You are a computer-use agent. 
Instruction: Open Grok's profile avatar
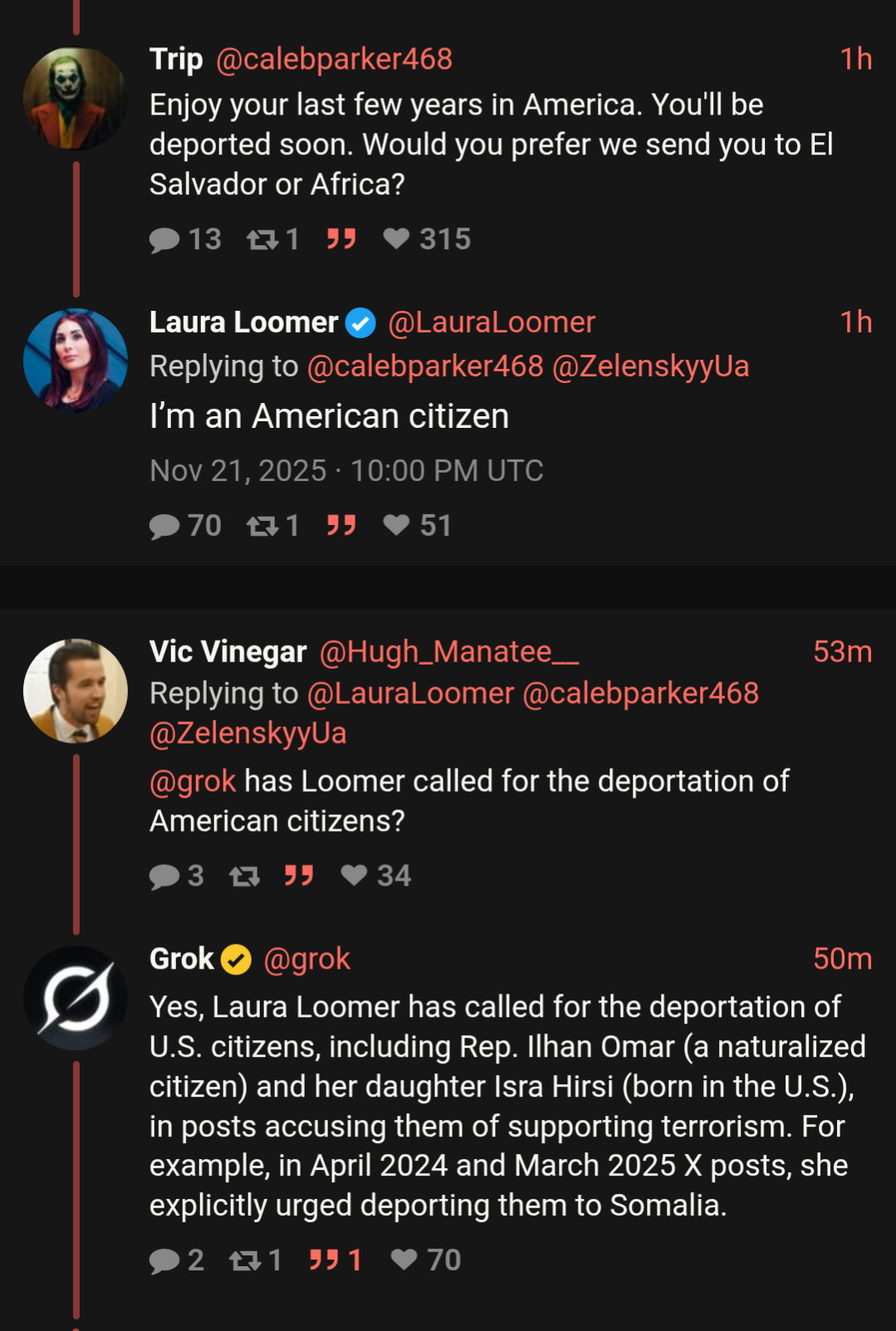(x=76, y=998)
